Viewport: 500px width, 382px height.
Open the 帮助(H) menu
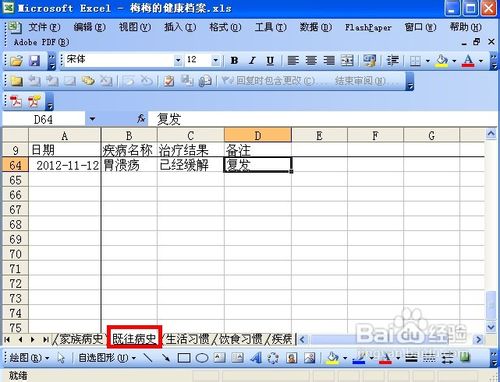point(465,27)
